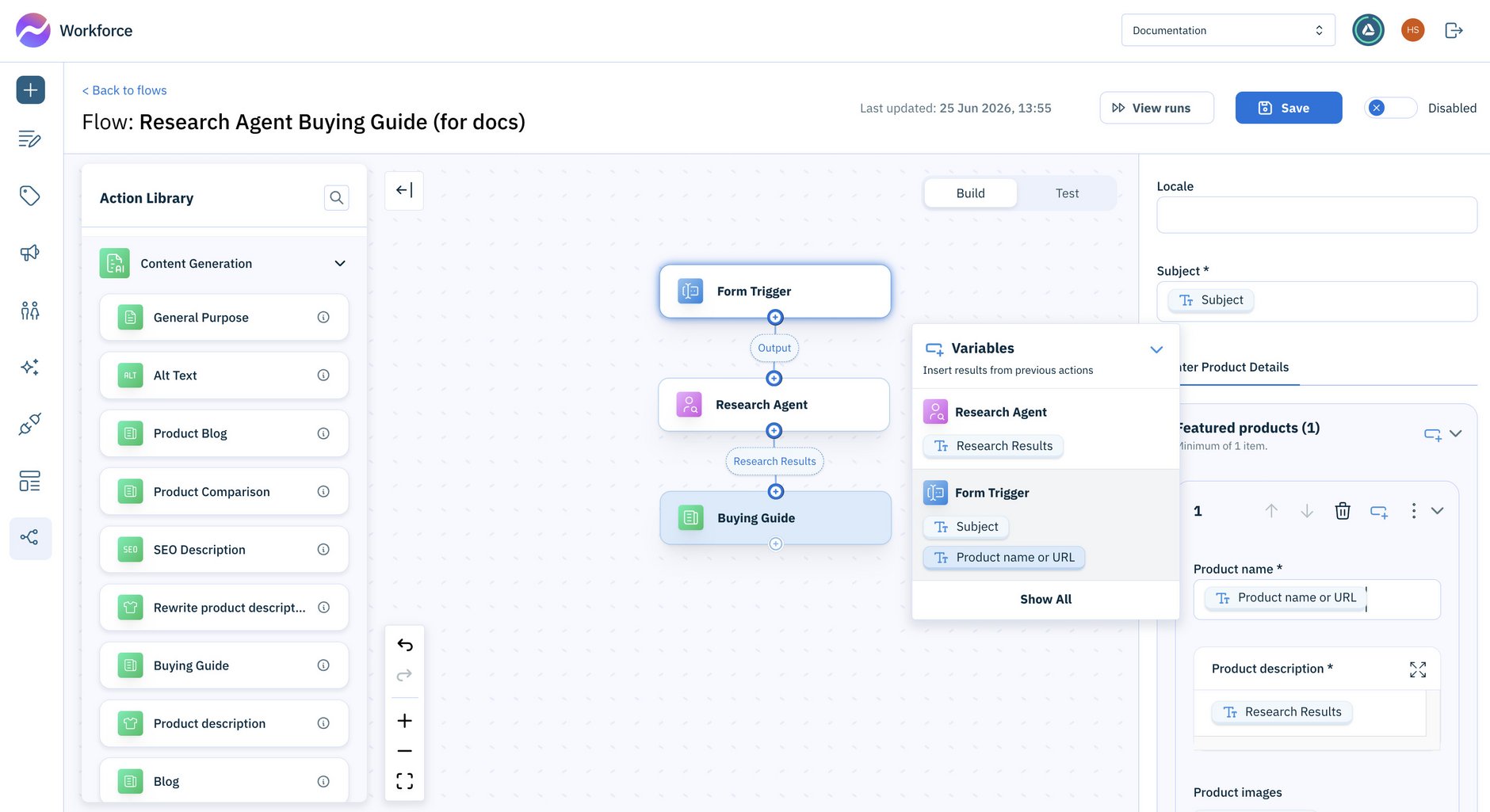
Task: Choose Blog action from library
Action: point(224,781)
